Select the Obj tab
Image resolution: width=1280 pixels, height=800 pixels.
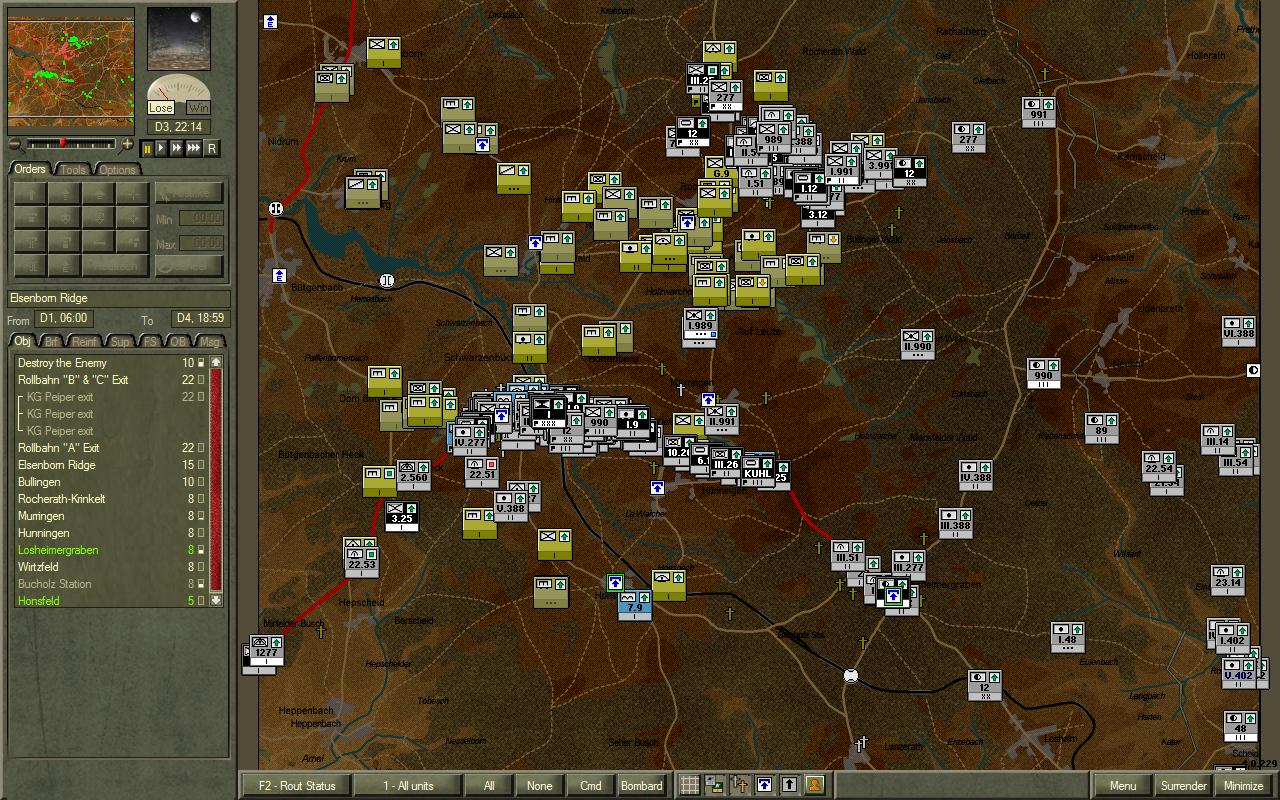click(23, 341)
